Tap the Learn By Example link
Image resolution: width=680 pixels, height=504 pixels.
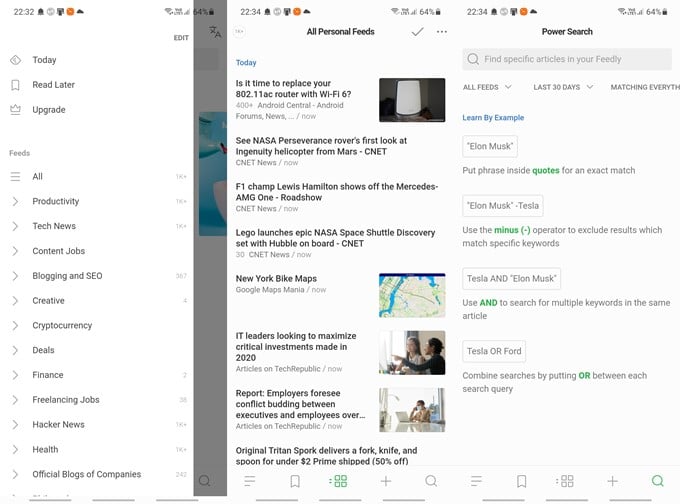[493, 118]
